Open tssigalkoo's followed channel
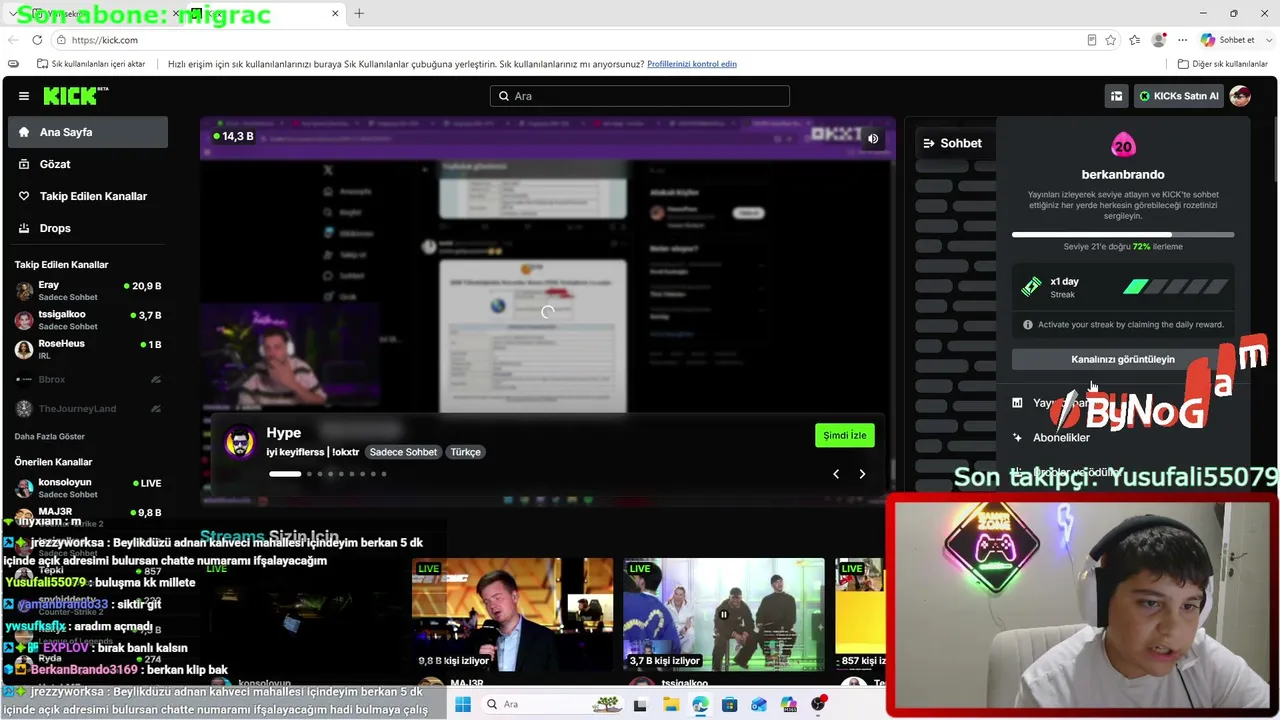The image size is (1280, 720). [x=88, y=320]
